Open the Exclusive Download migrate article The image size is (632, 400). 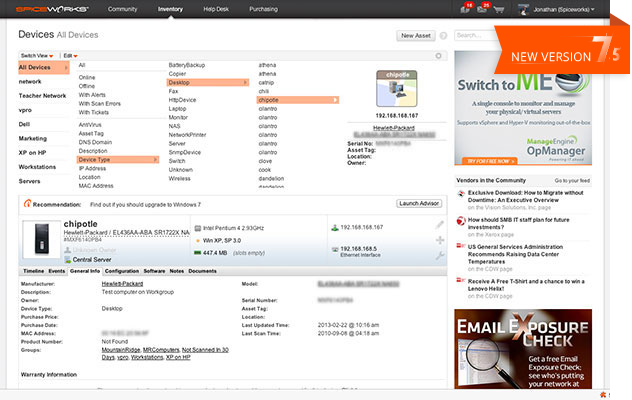coord(525,196)
